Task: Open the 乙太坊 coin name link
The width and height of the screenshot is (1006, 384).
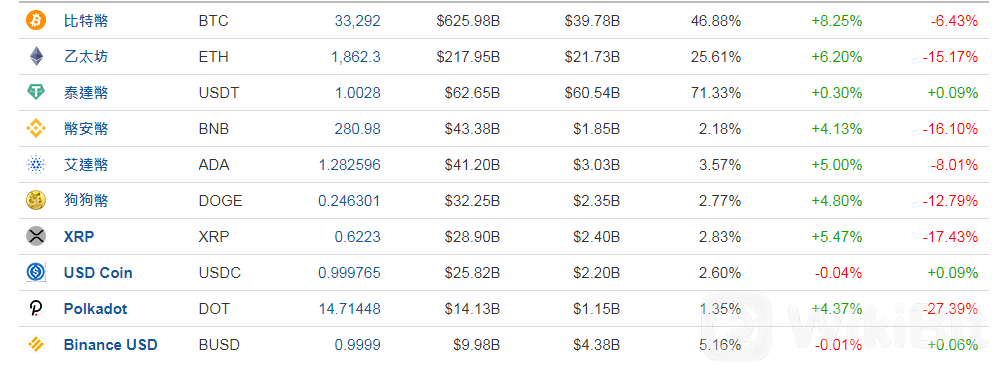Action: 86,57
